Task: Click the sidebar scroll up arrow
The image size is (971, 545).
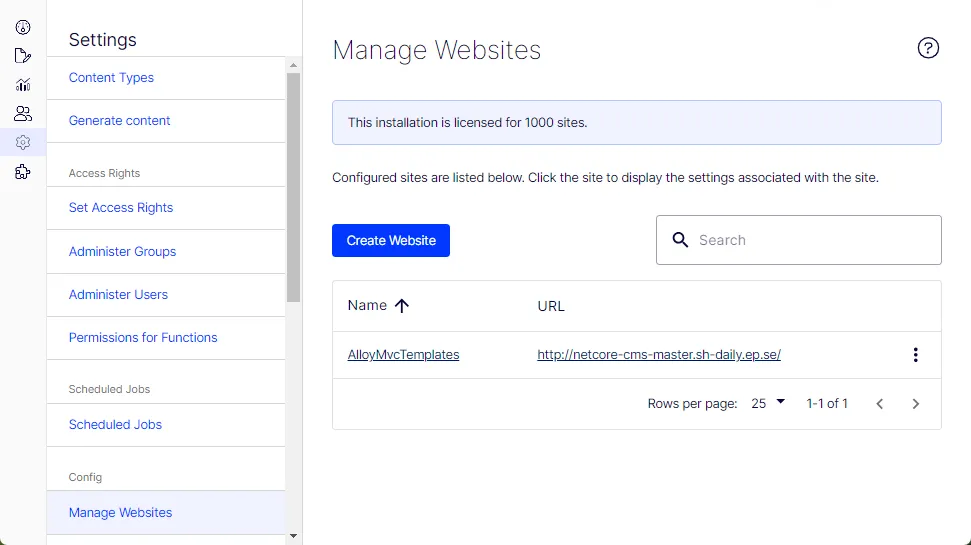Action: tap(294, 65)
